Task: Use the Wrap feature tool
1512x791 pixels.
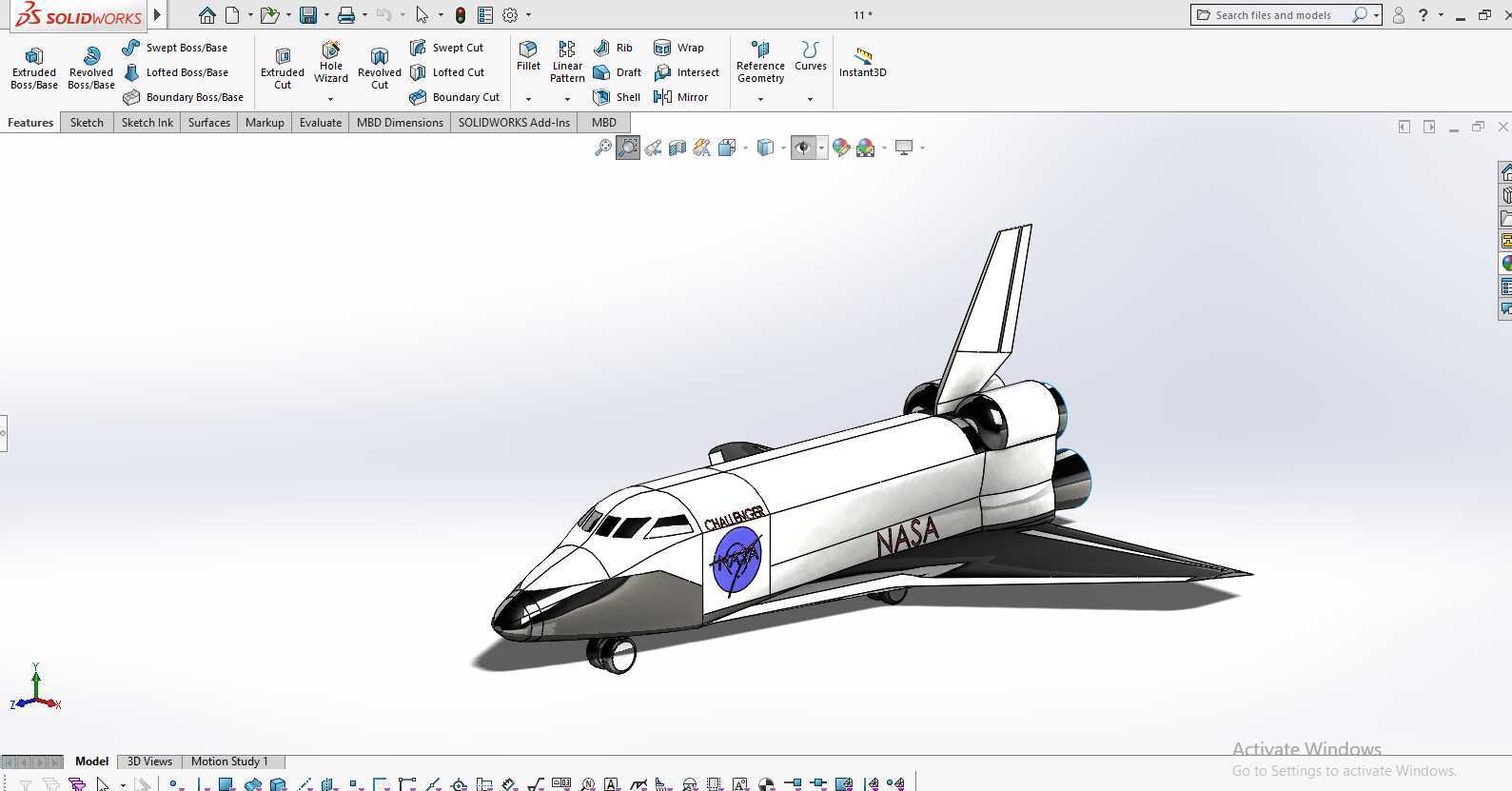Action: click(678, 48)
